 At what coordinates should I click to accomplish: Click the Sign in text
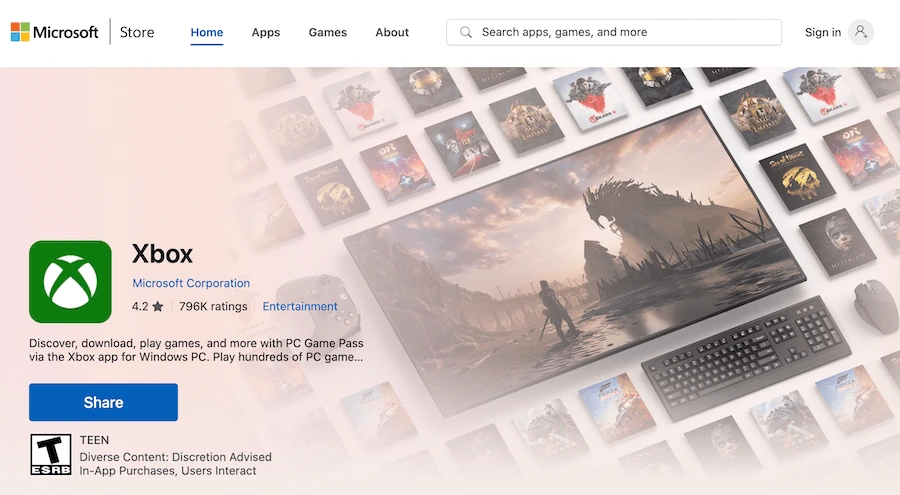point(823,32)
